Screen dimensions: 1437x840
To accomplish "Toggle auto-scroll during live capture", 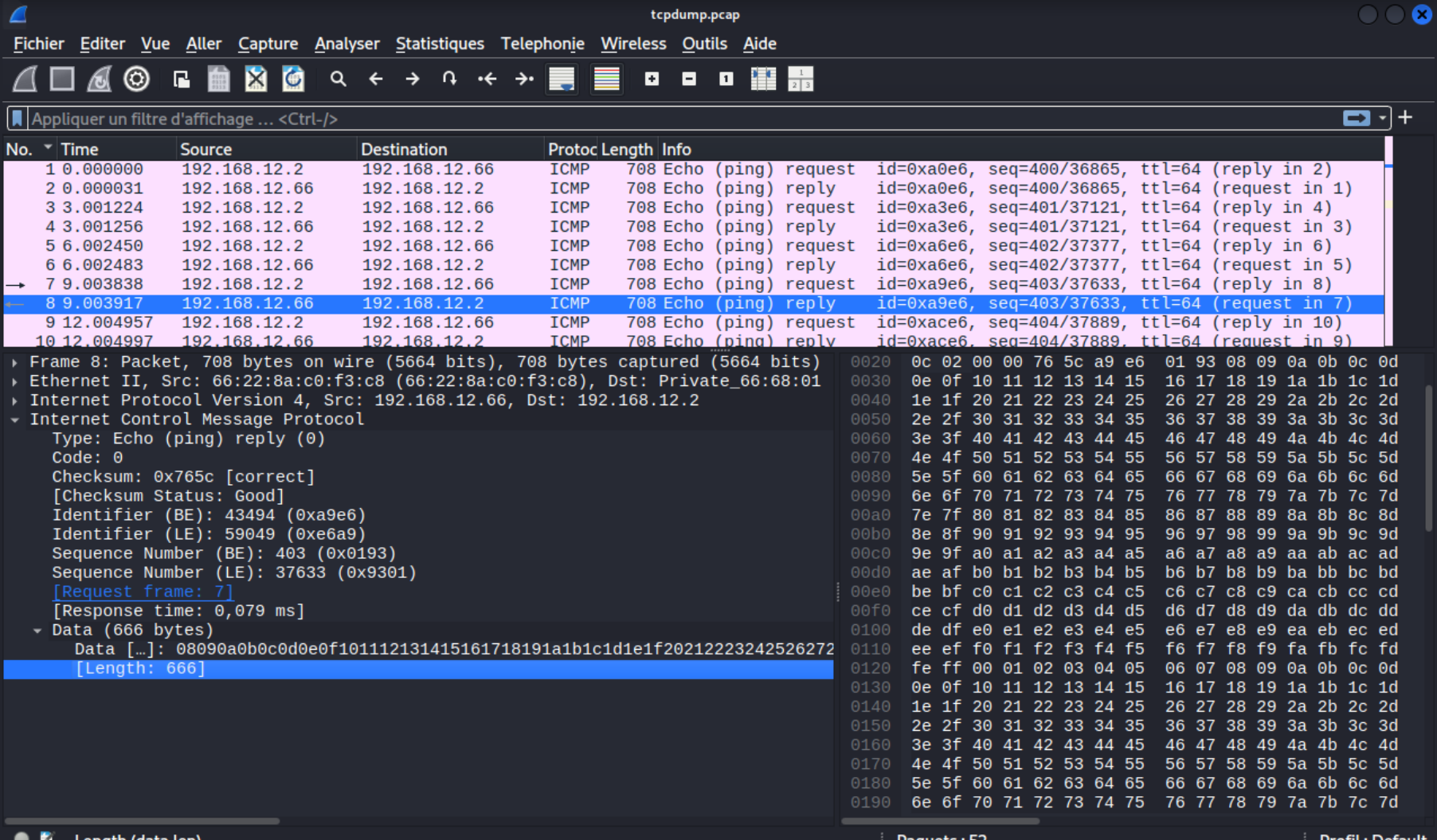I will tap(562, 79).
